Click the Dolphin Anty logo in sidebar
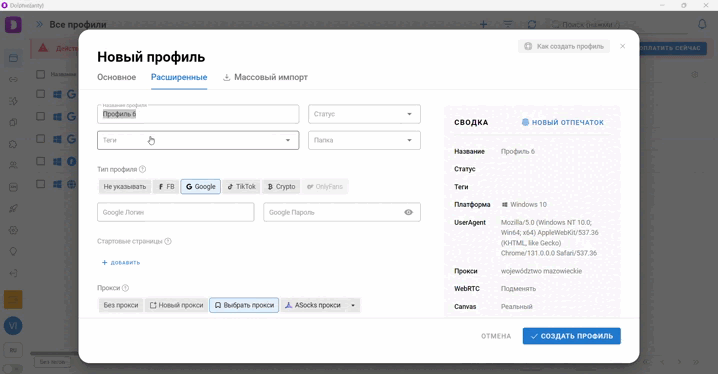Screen dimensions: 718x374 click(13, 24)
